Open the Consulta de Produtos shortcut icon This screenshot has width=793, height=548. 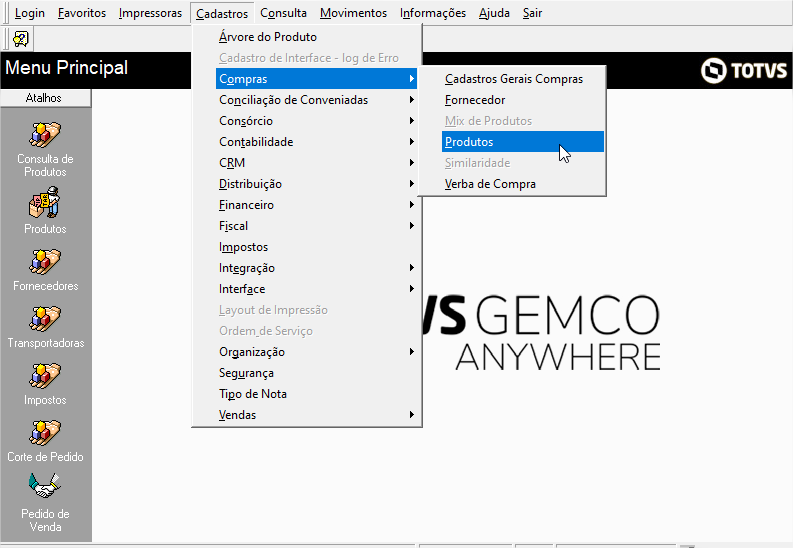tap(45, 135)
